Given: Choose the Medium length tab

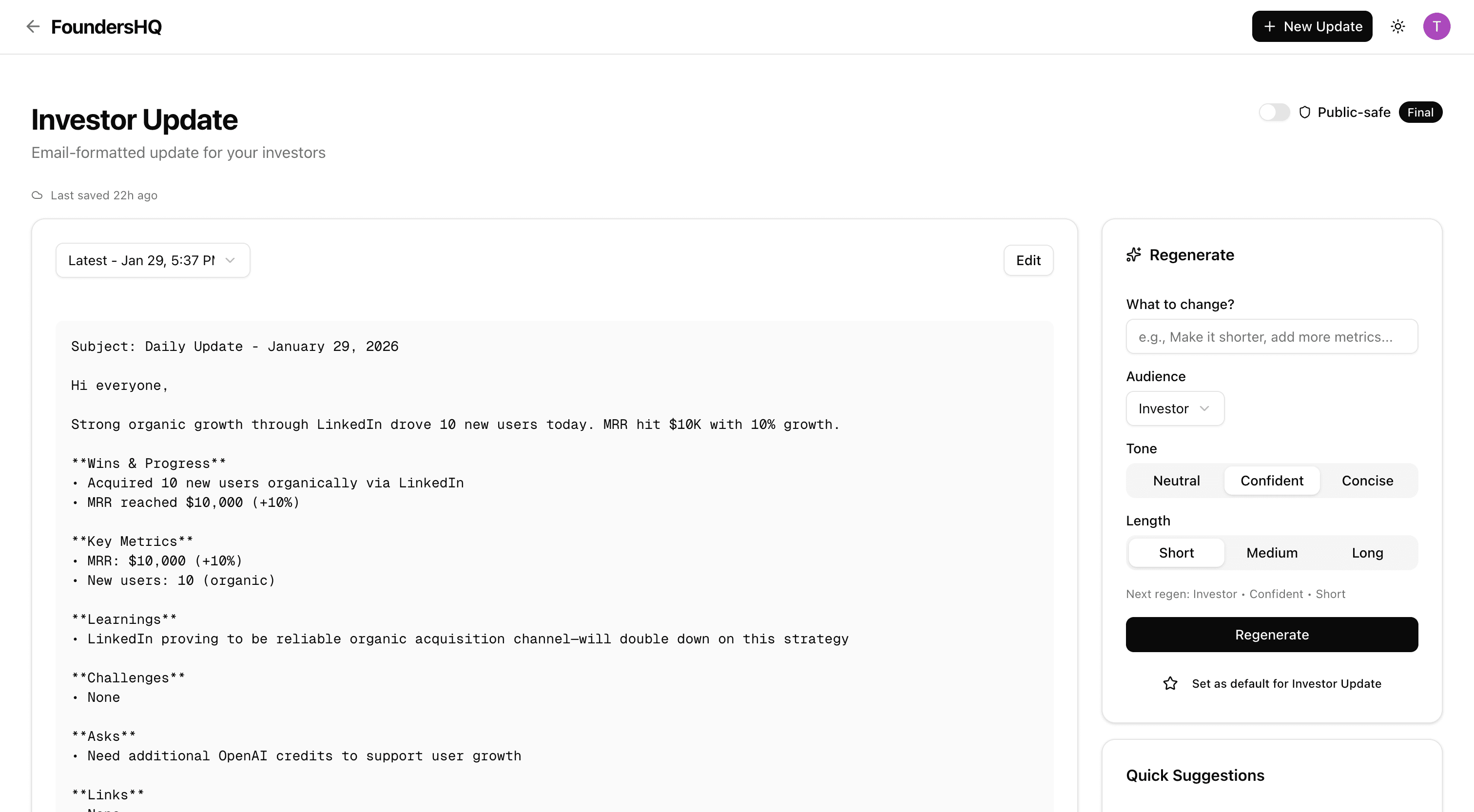Looking at the screenshot, I should tap(1271, 553).
